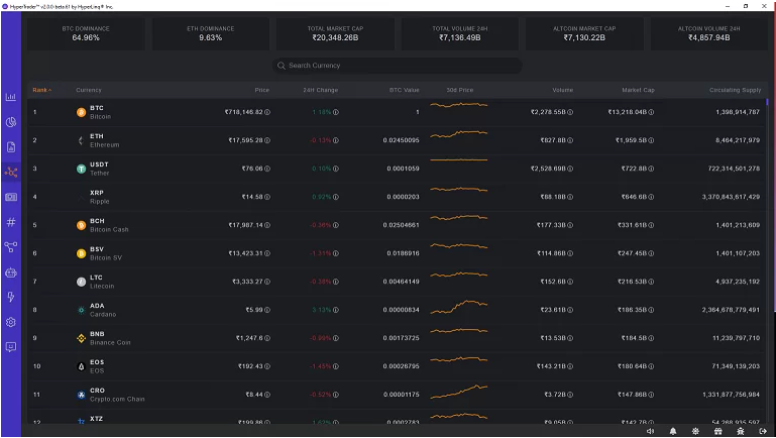Image resolution: width=776 pixels, height=438 pixels.
Task: Open the lightning bolt icon in sidebar
Action: point(11,297)
